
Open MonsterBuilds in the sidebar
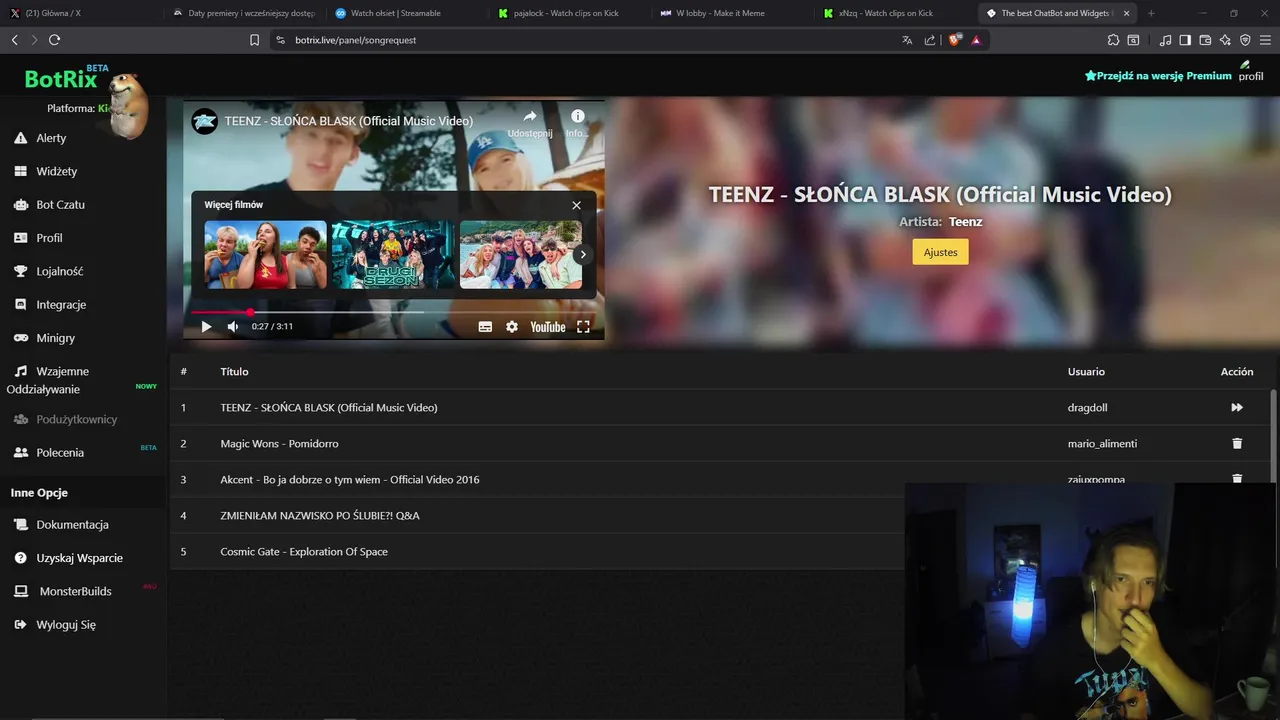(x=75, y=591)
